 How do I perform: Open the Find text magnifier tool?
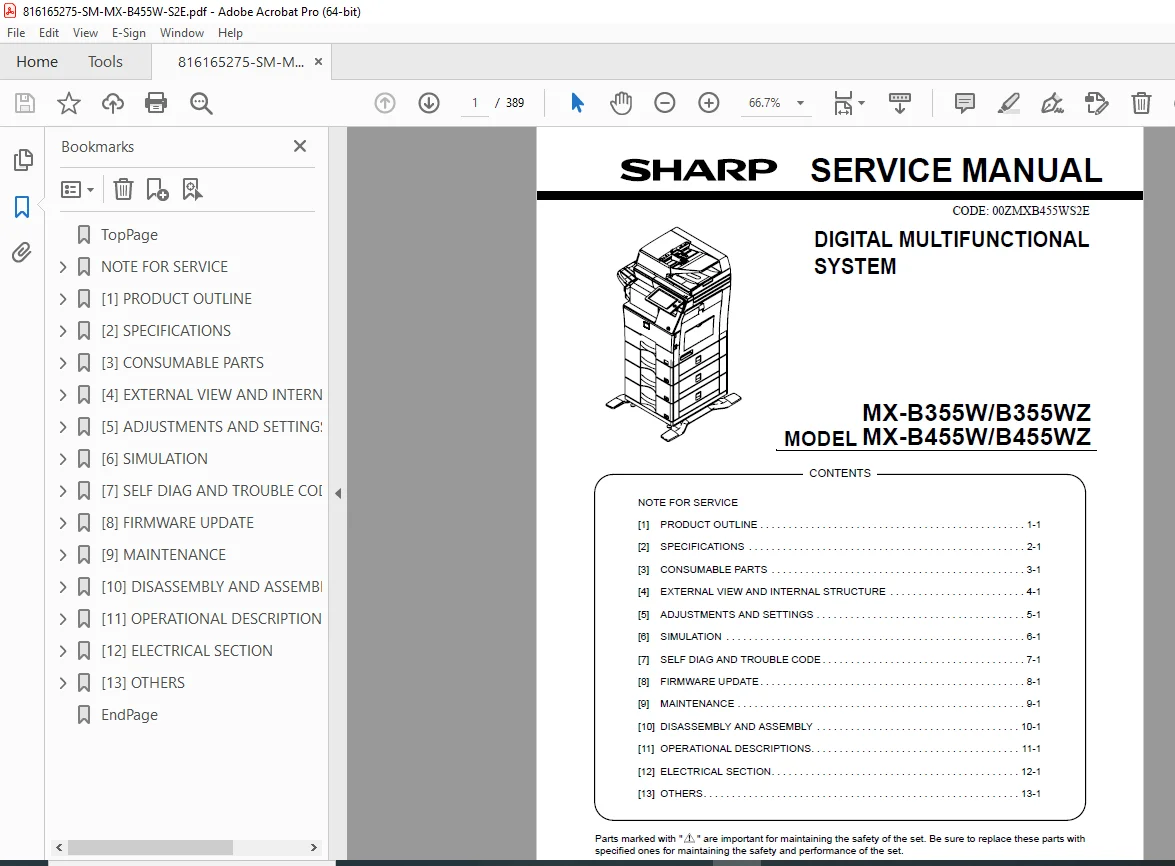tap(201, 103)
